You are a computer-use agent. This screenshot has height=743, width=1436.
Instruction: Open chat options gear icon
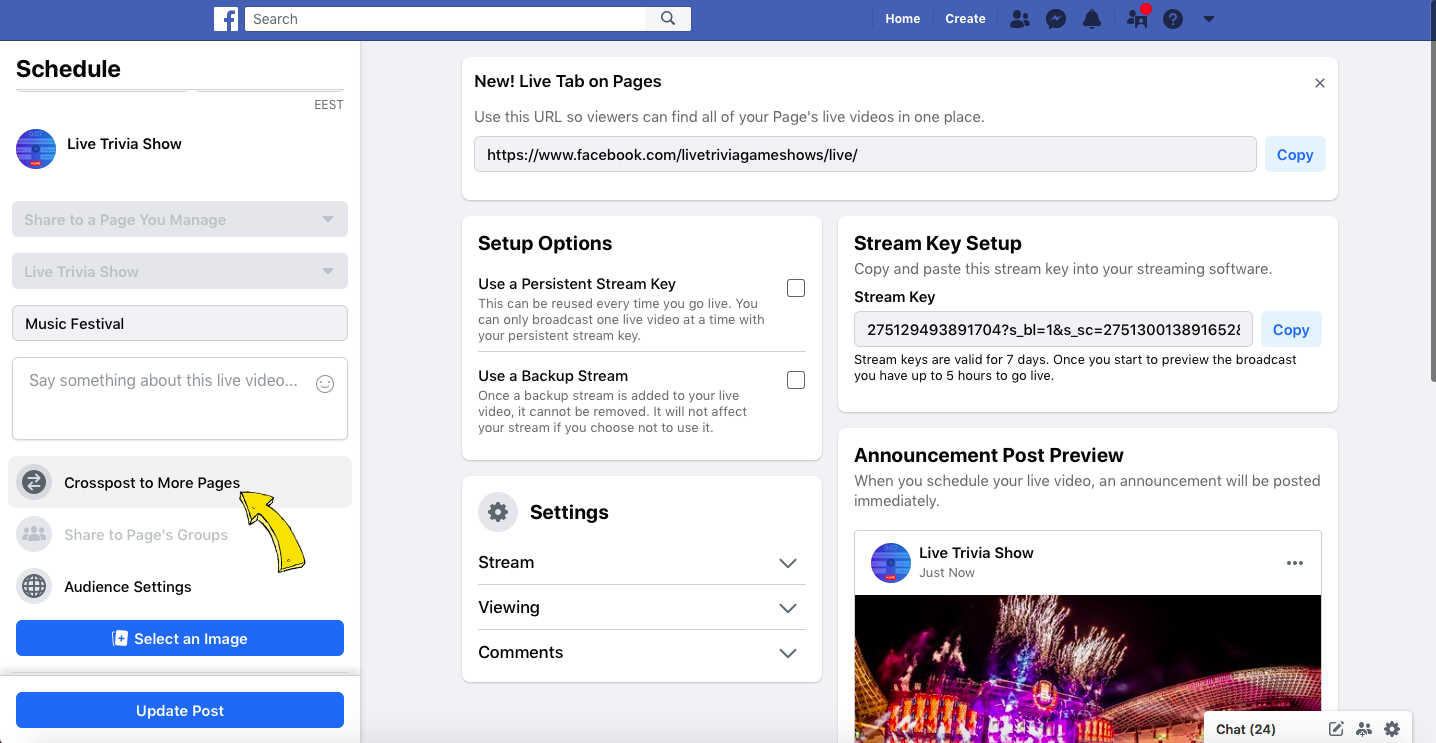(x=1392, y=729)
